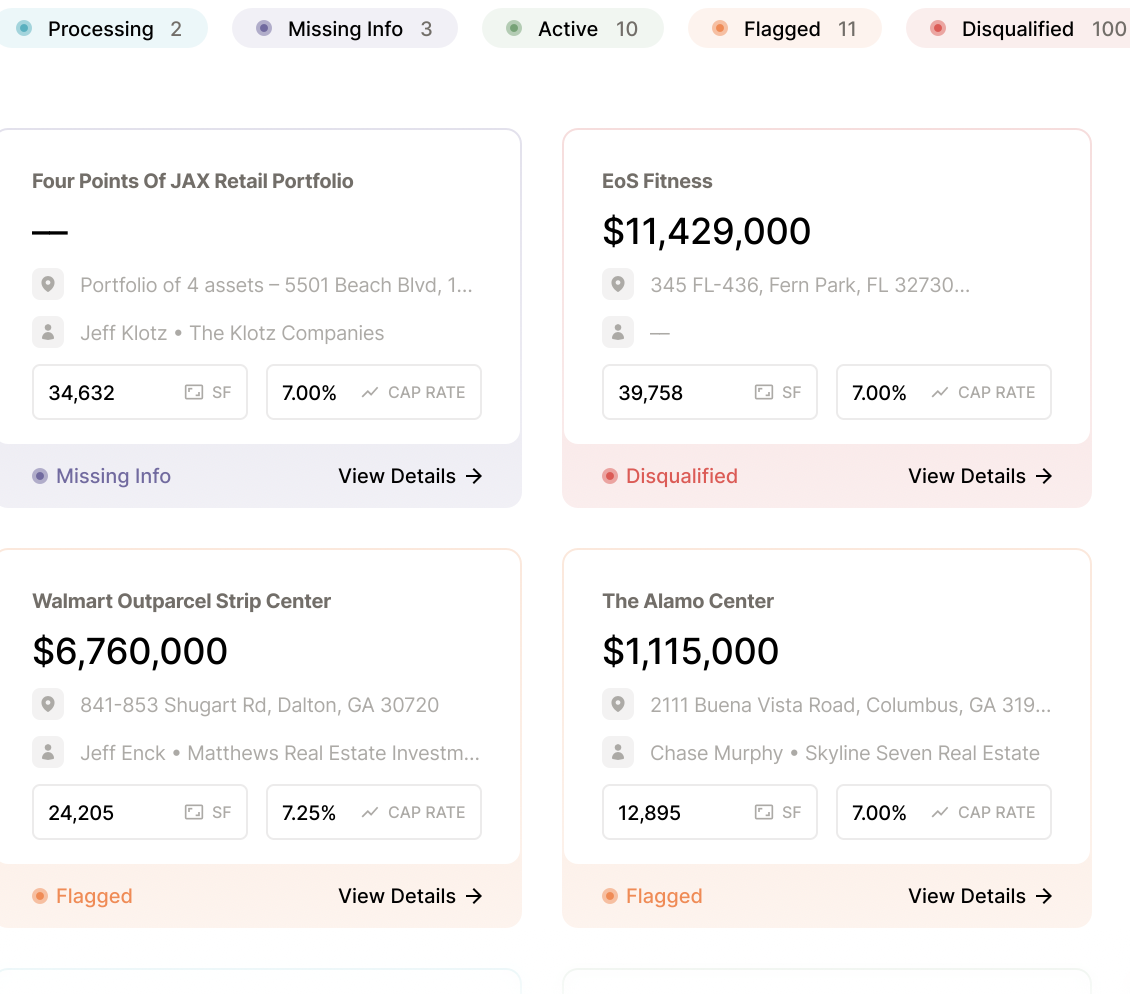
Task: Click broker person icon on Alamo Center card
Action: [618, 752]
